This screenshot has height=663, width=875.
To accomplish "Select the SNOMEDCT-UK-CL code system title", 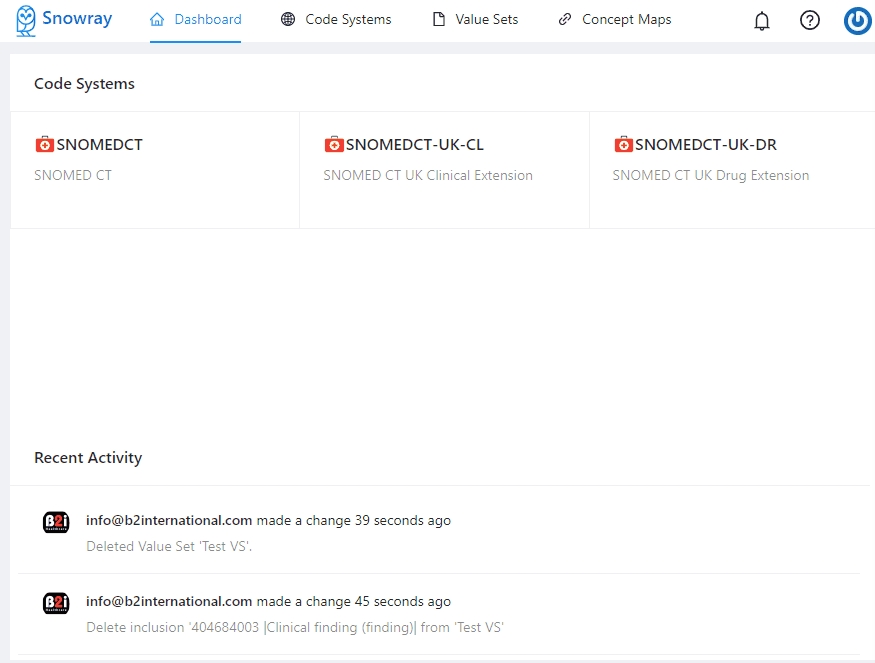I will [414, 145].
